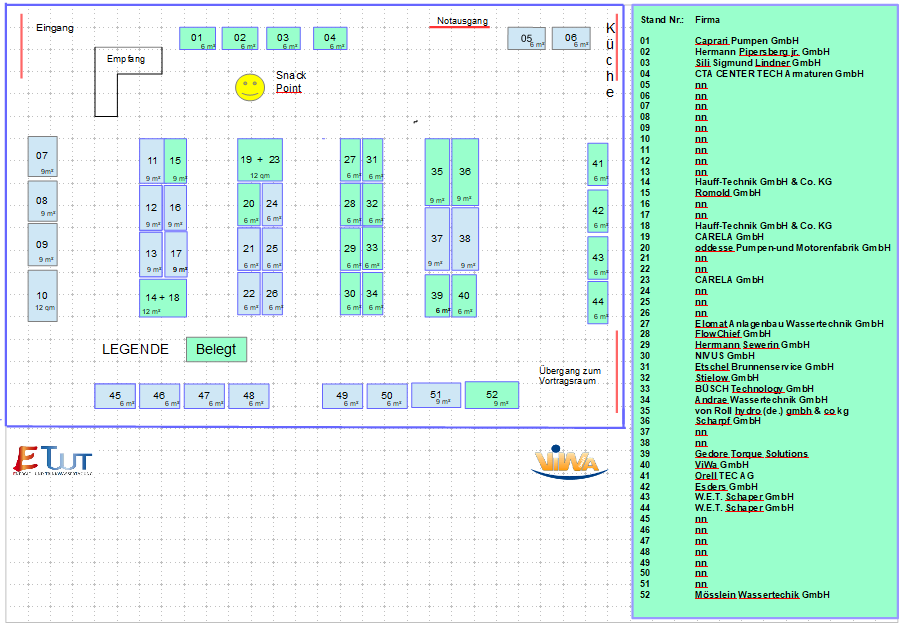Click von Roll hydro entry

pos(772,411)
